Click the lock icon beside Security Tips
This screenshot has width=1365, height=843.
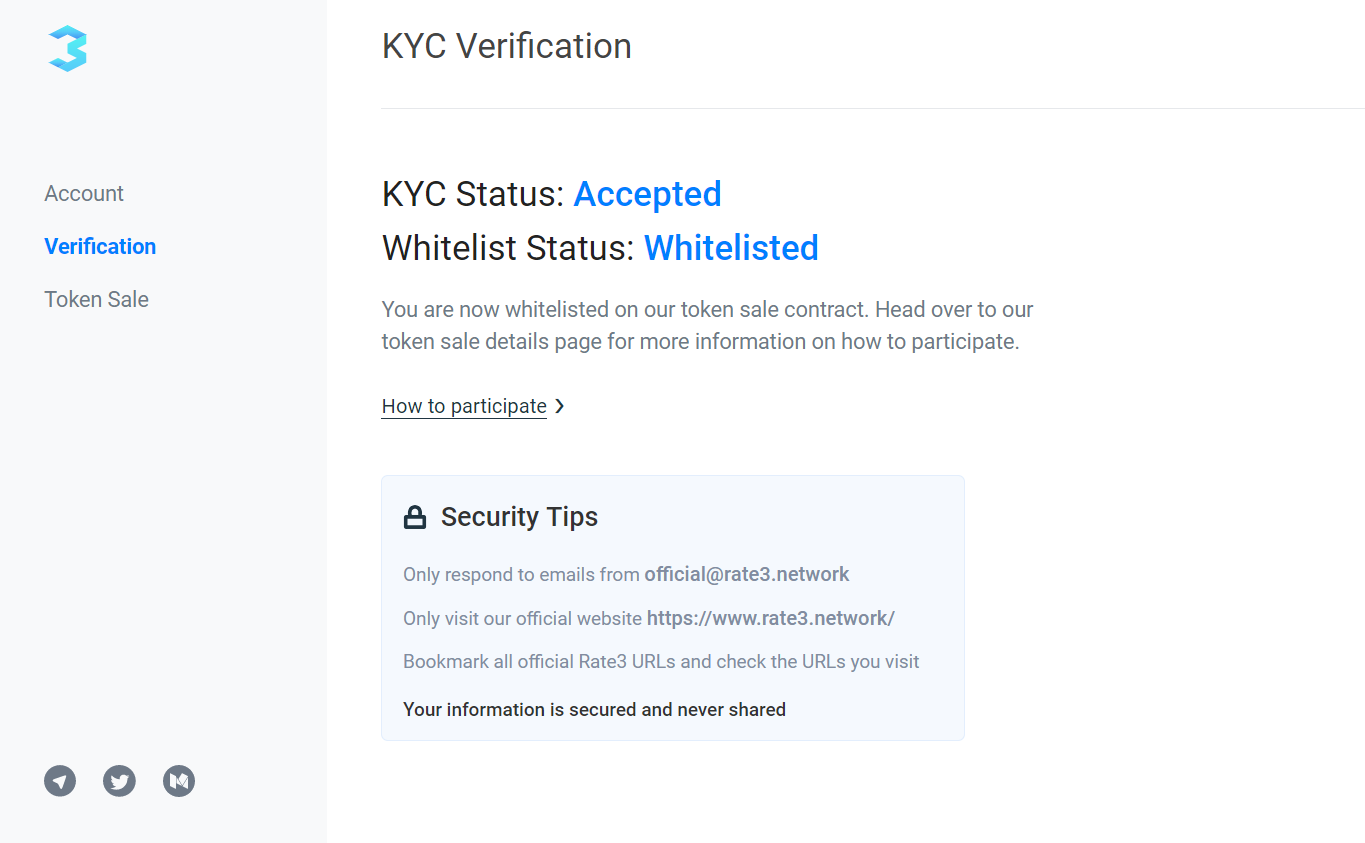point(414,517)
